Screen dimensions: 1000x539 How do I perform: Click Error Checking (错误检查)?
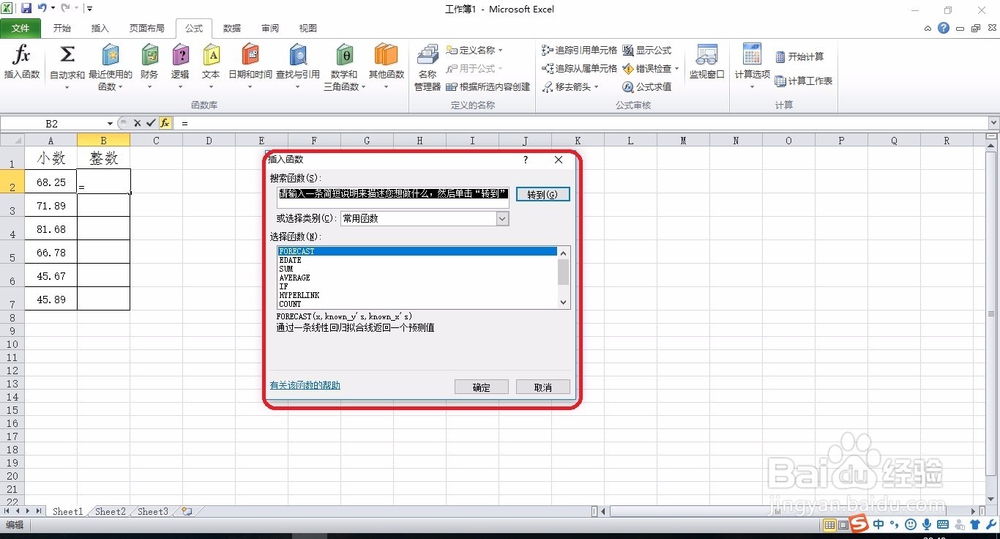647,68
